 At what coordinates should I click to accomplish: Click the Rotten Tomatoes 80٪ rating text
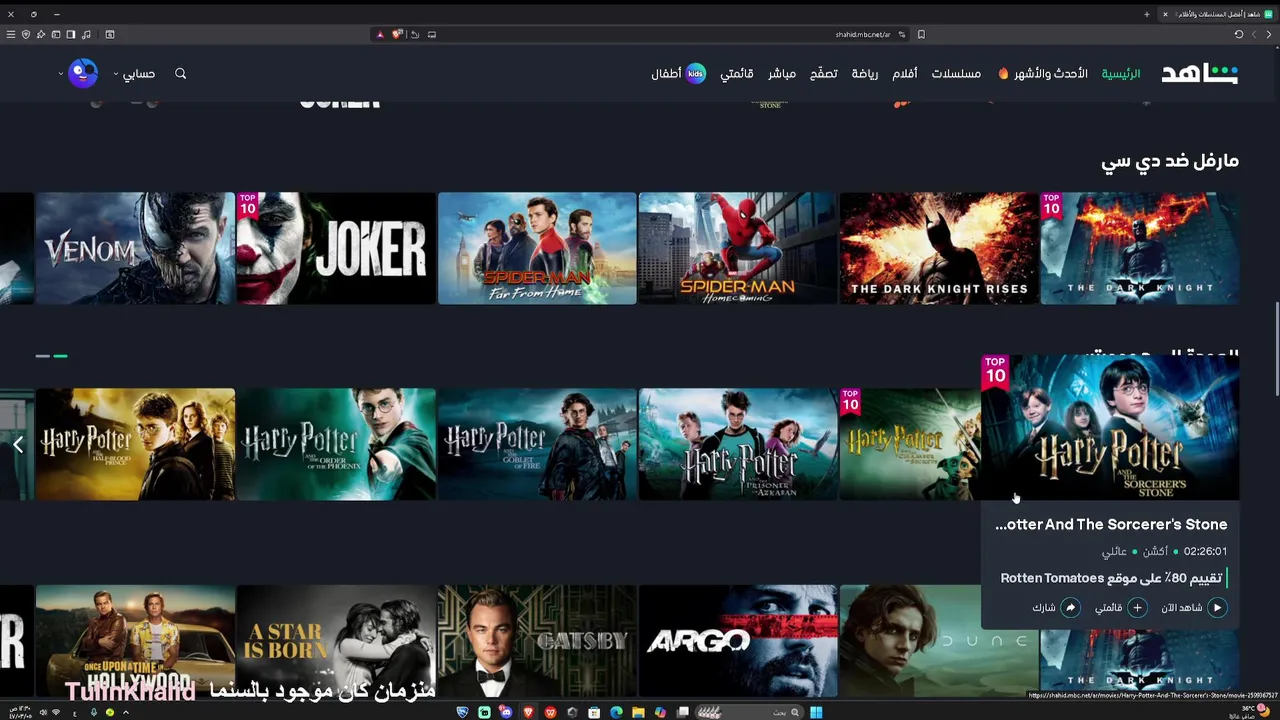(x=1111, y=578)
